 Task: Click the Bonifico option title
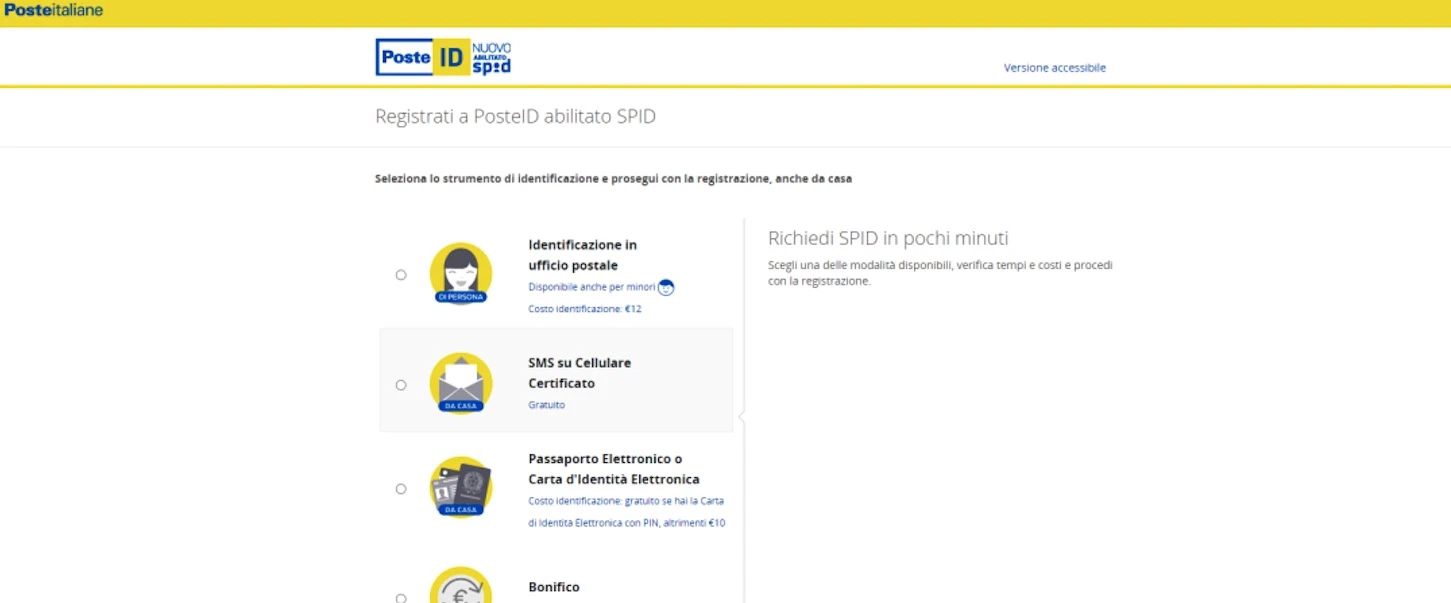(554, 587)
